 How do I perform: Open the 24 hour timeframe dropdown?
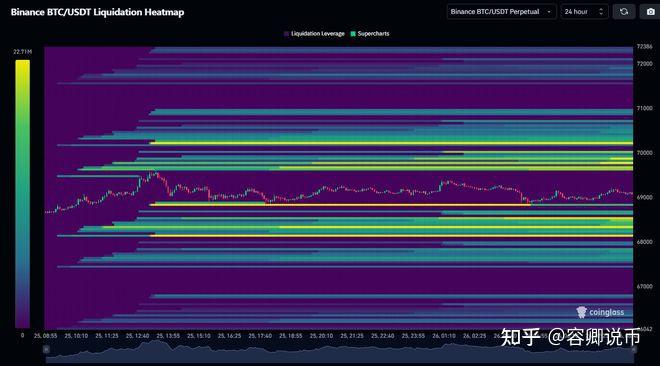[x=584, y=12]
